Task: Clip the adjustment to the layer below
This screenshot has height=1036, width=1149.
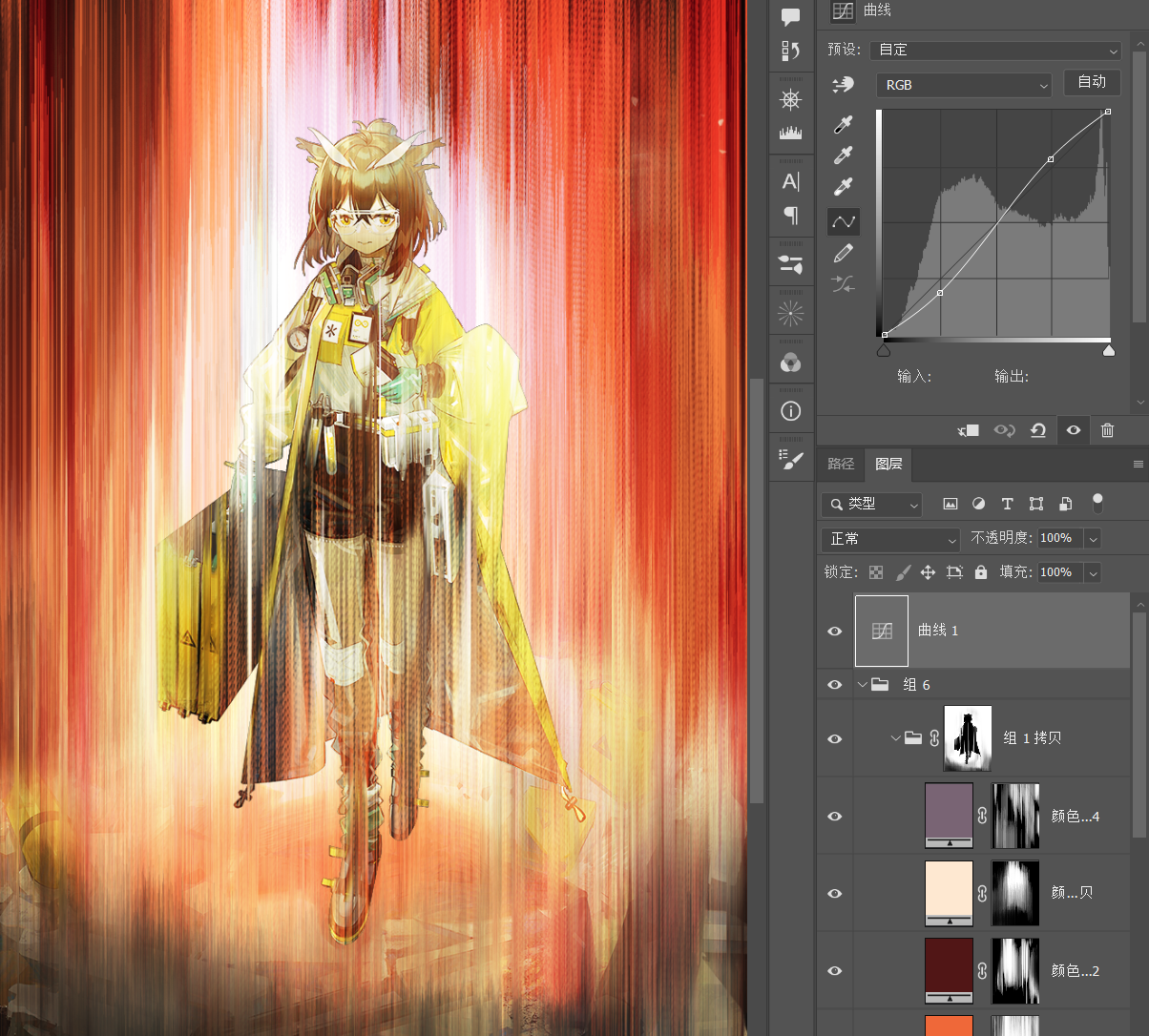Action: coord(969,430)
